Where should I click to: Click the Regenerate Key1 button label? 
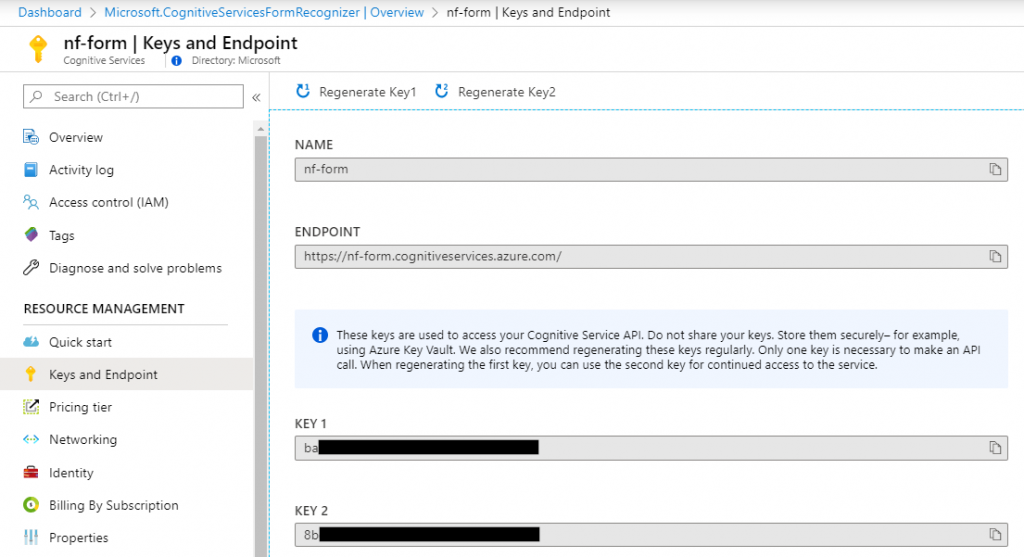(x=368, y=92)
